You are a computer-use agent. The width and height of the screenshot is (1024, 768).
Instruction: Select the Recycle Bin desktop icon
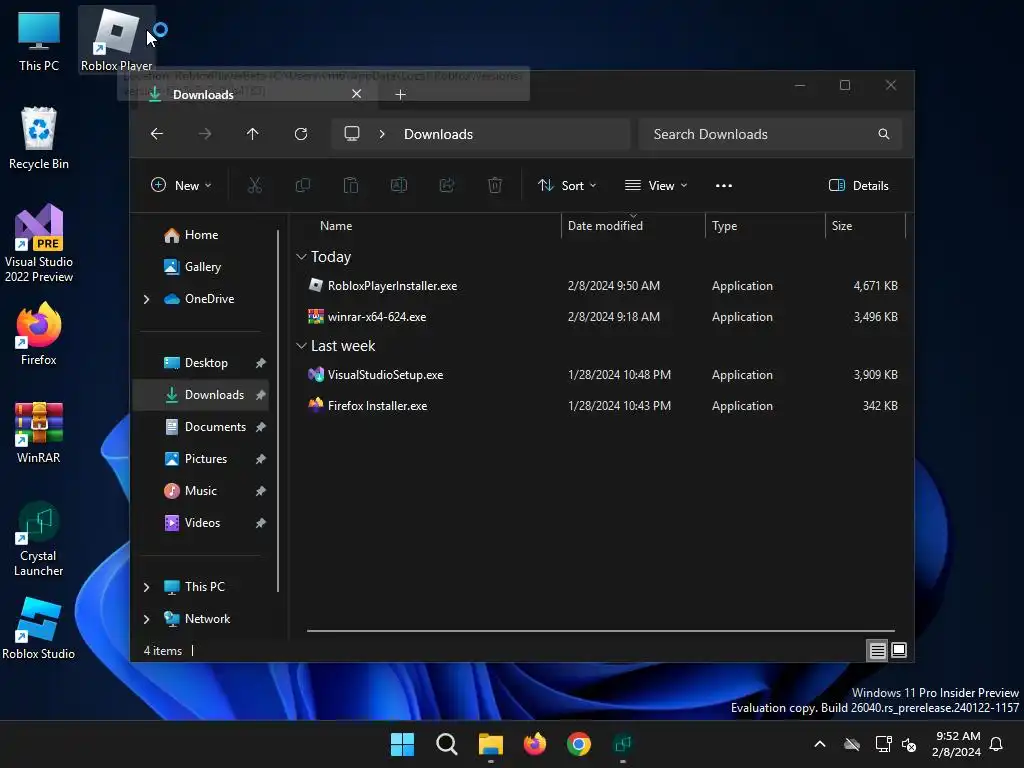click(39, 138)
